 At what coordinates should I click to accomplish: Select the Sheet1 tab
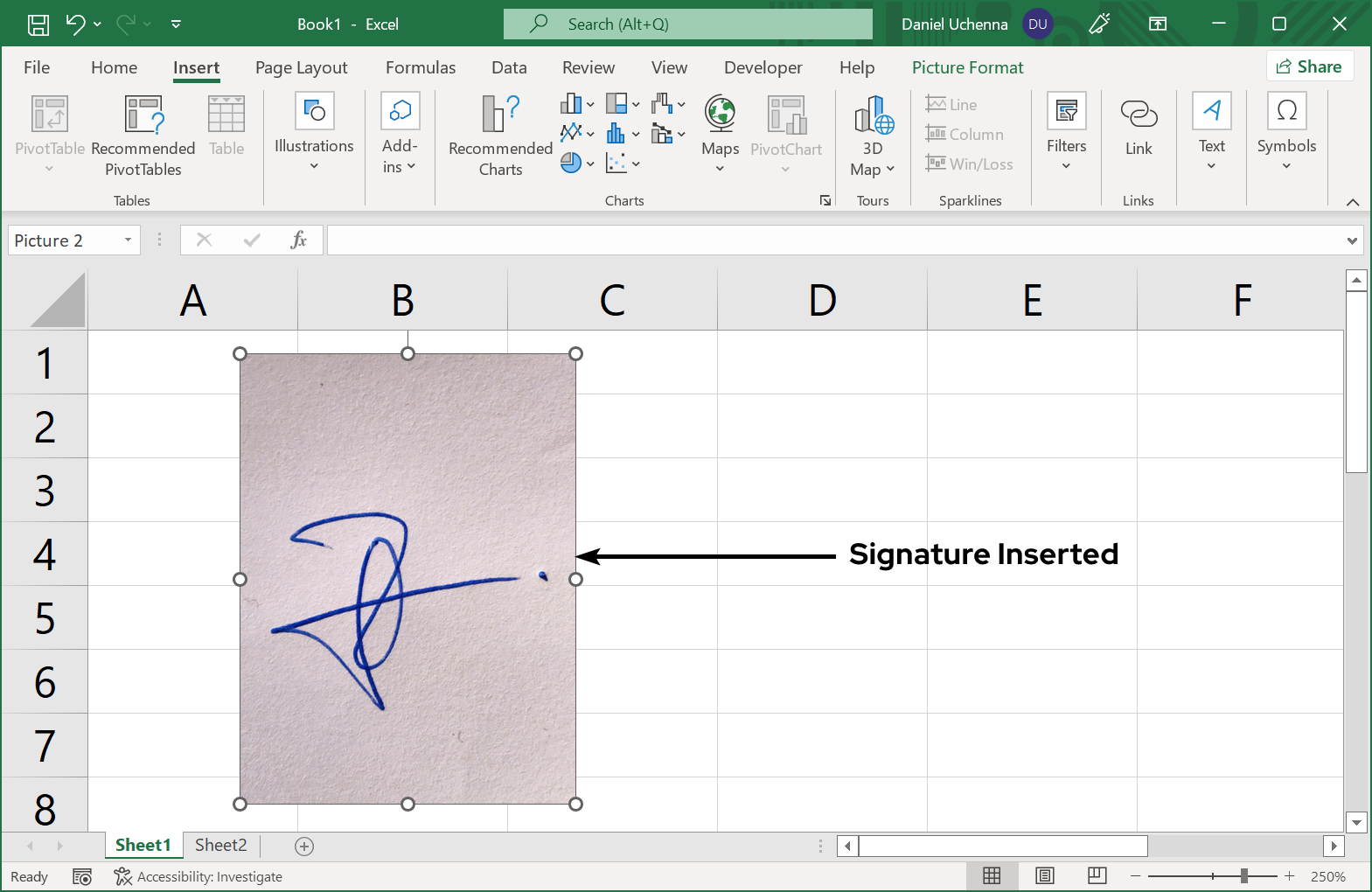point(143,845)
